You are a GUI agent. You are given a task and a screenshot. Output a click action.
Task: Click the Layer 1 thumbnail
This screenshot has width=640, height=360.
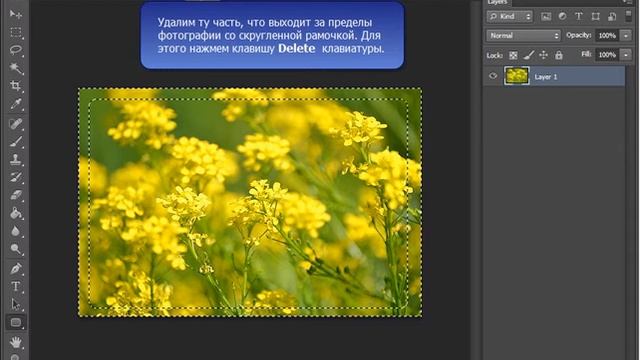click(x=517, y=76)
